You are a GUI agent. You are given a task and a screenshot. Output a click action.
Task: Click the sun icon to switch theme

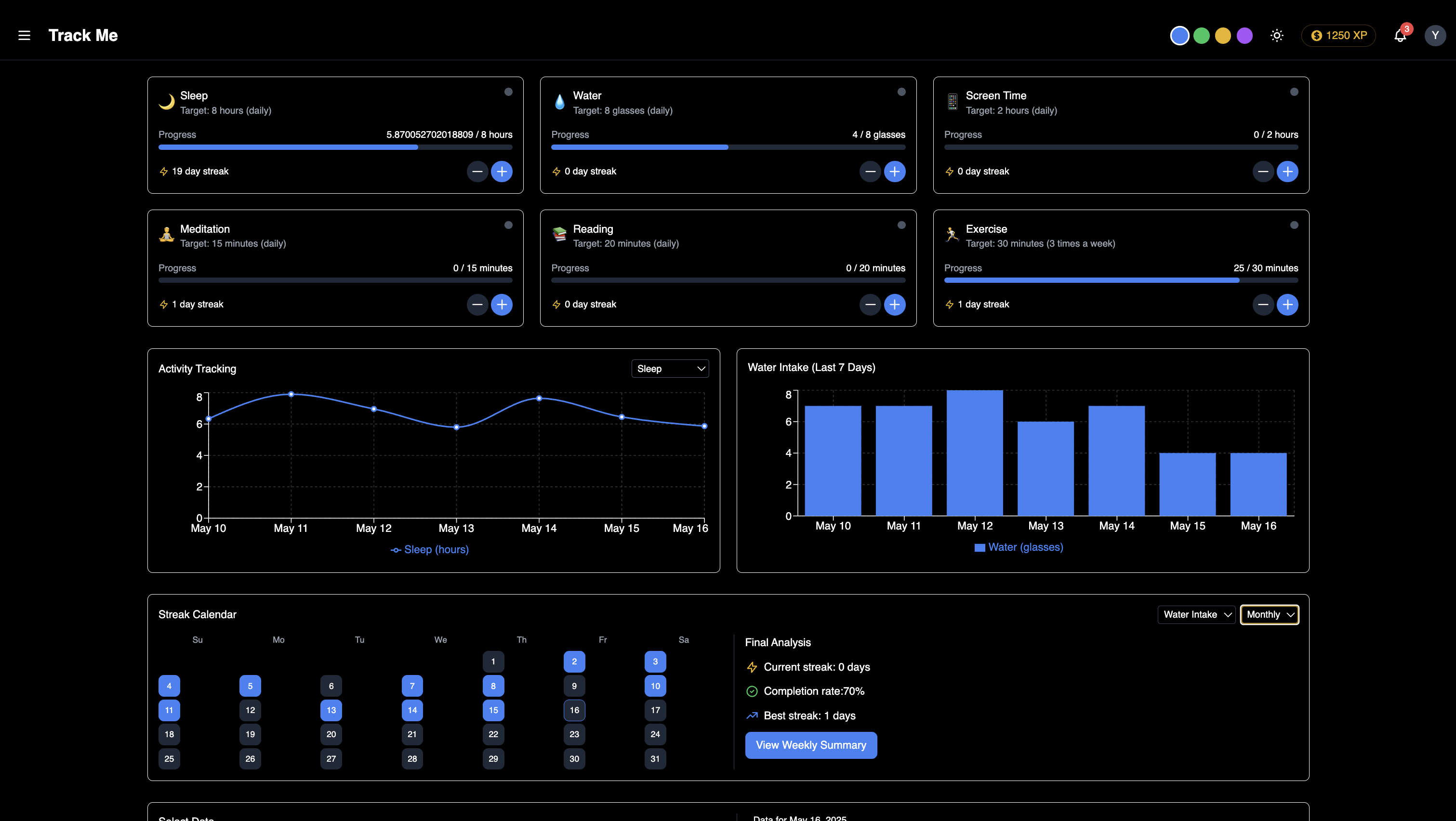pos(1277,35)
